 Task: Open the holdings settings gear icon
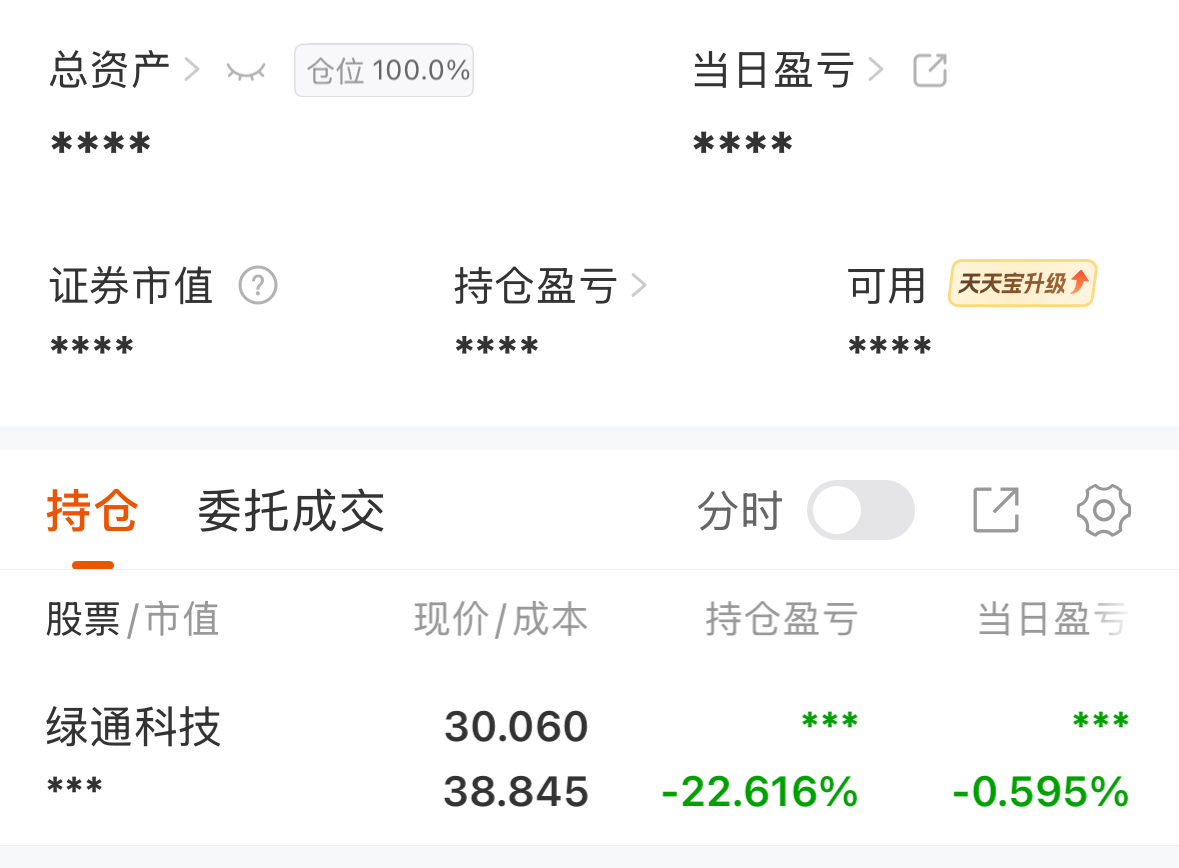tap(1103, 511)
